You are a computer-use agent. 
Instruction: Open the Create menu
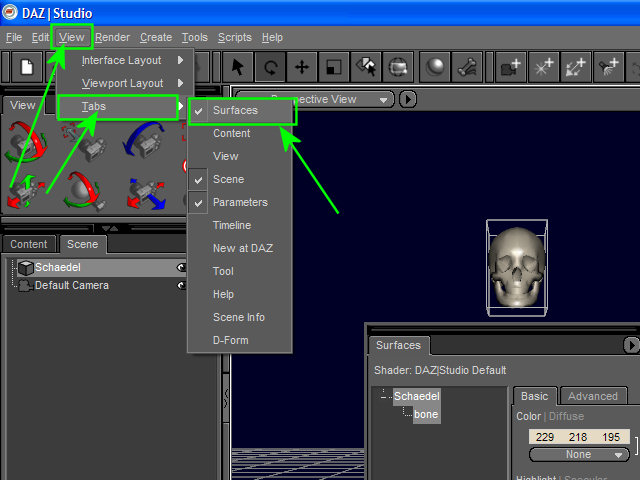pyautogui.click(x=156, y=38)
